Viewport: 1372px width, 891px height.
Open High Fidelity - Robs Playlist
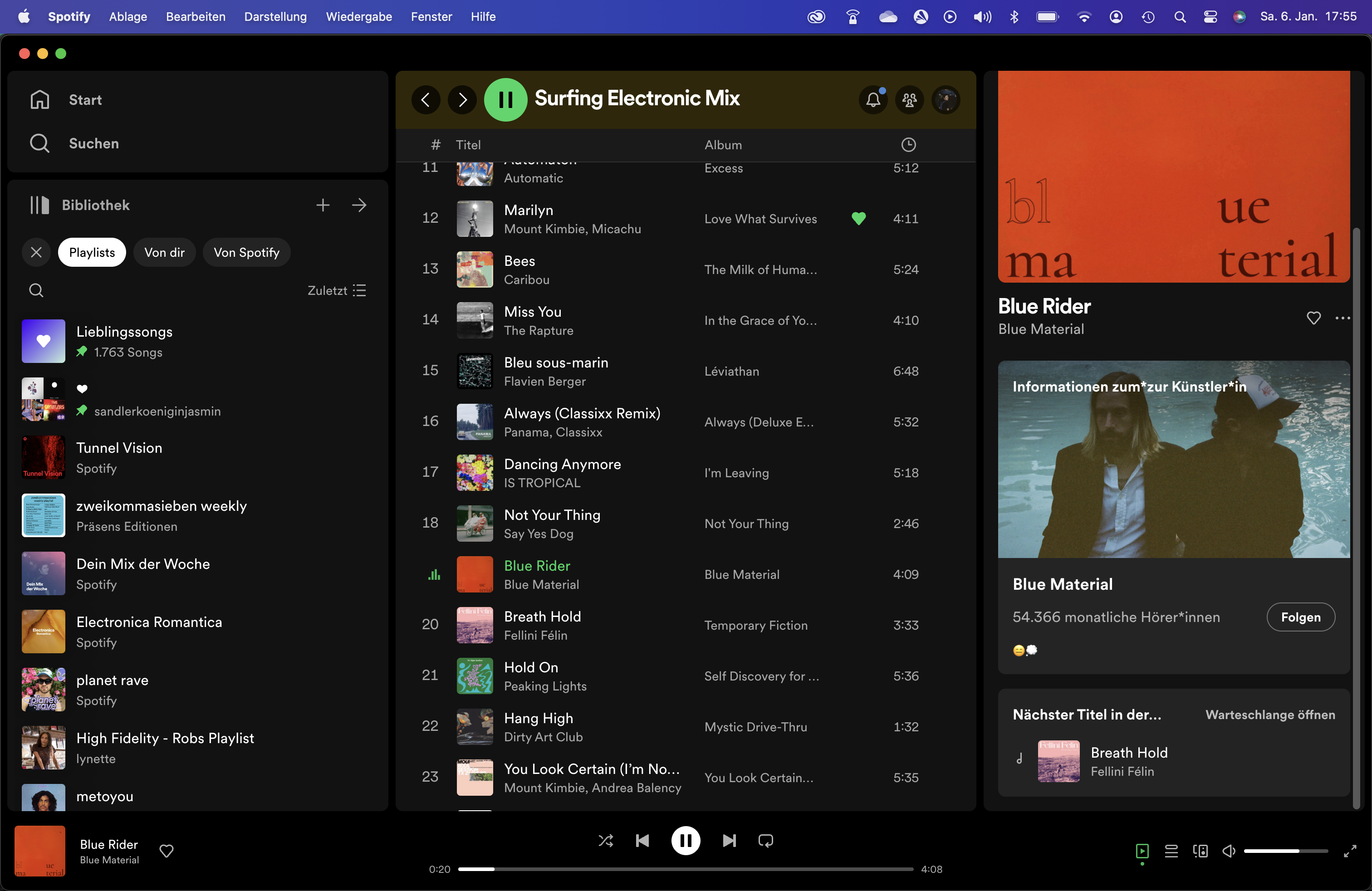[198, 748]
